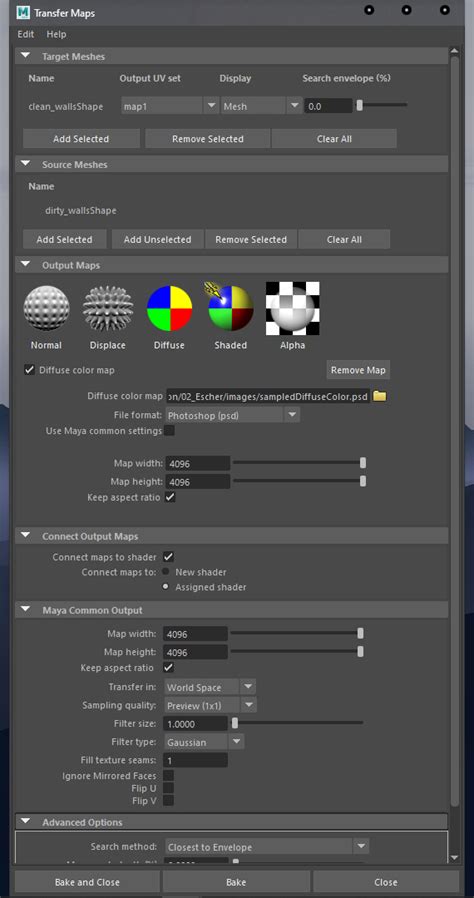The width and height of the screenshot is (474, 898).
Task: Open the Edit menu
Action: pyautogui.click(x=26, y=34)
